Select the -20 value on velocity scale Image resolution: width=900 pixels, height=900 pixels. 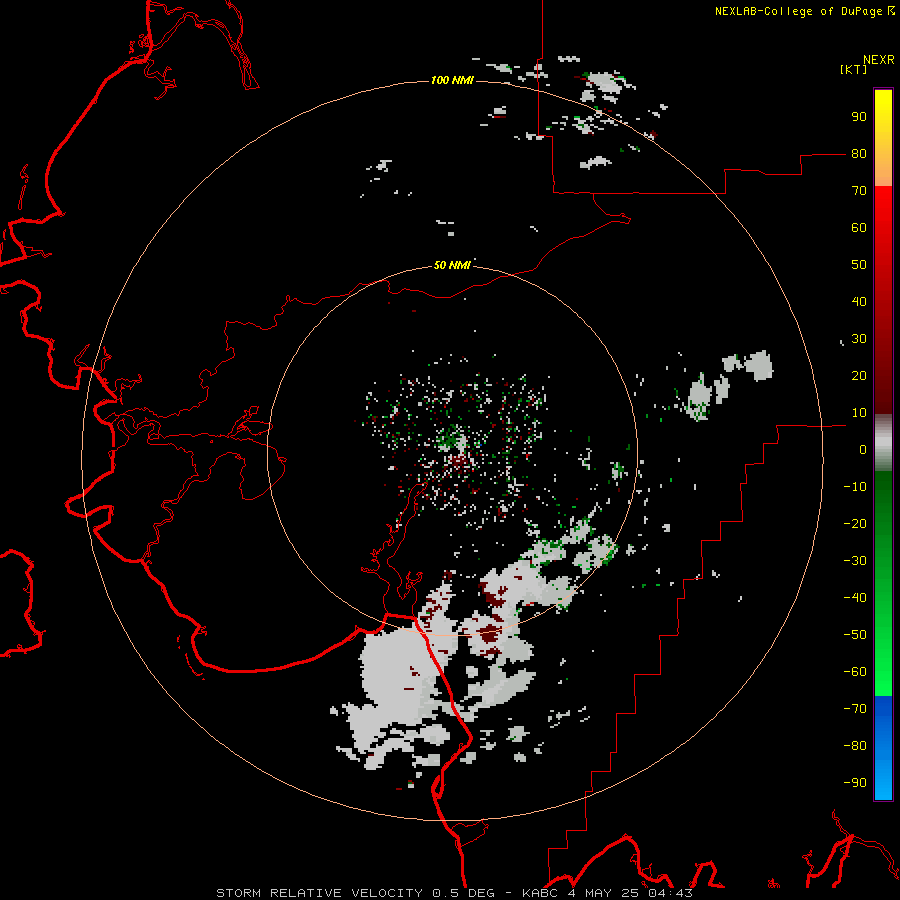(855, 524)
